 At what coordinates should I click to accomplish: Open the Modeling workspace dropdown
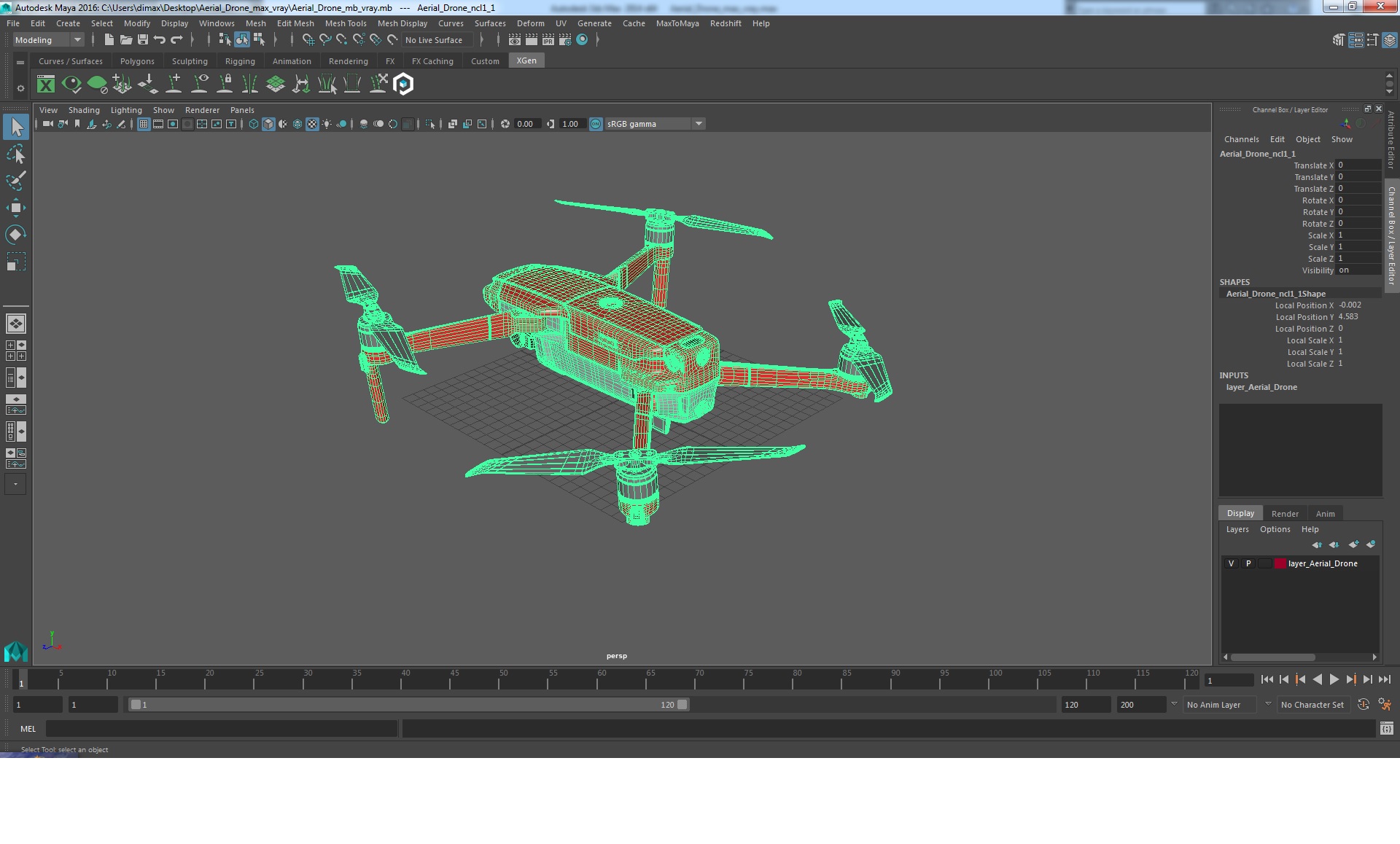coord(48,40)
